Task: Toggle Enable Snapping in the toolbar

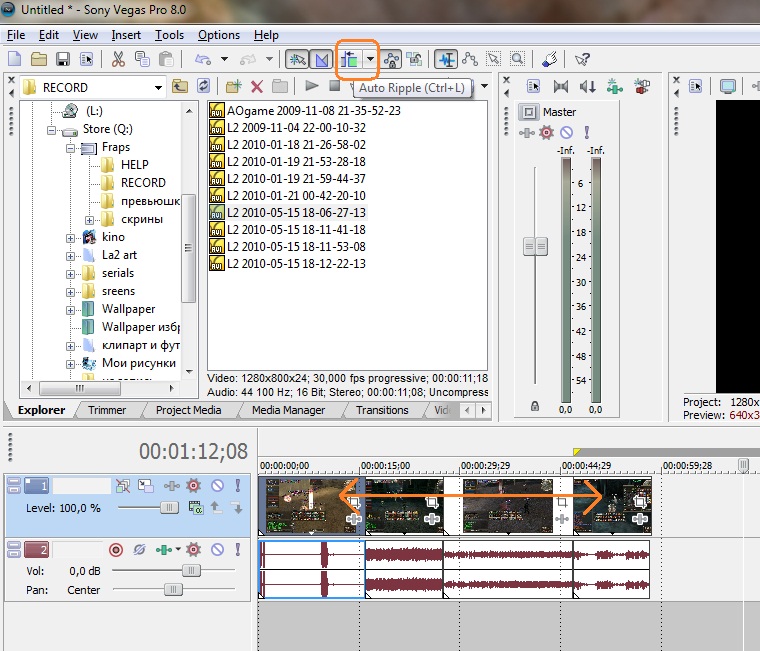Action: coord(296,60)
